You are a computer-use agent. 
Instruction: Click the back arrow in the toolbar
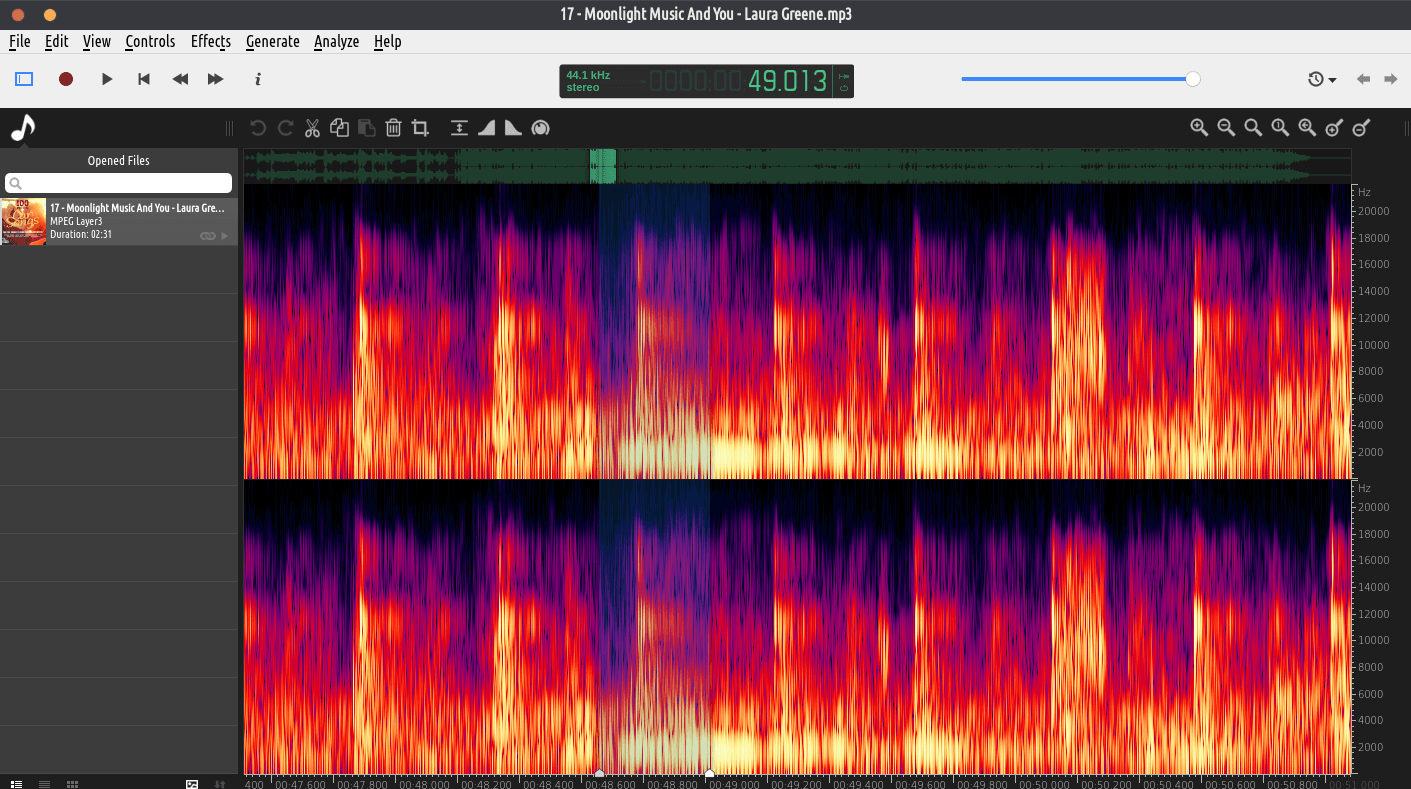[x=1363, y=79]
